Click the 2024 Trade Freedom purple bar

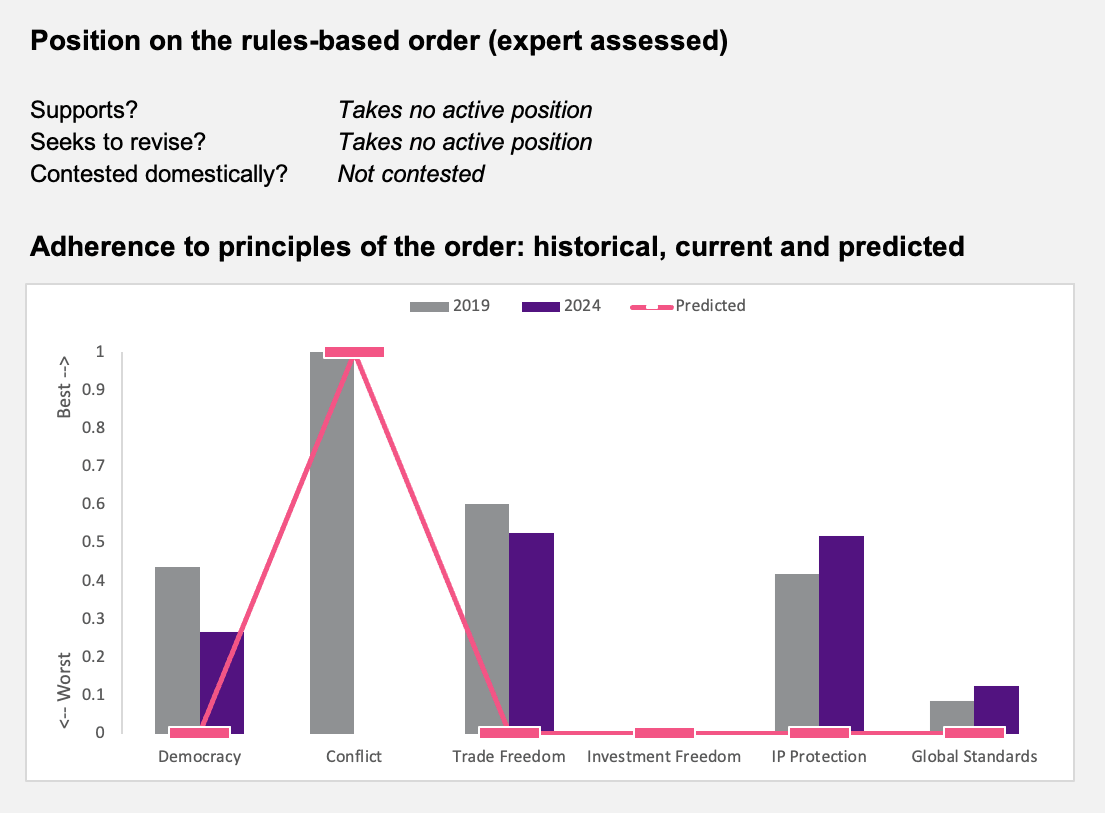click(531, 633)
